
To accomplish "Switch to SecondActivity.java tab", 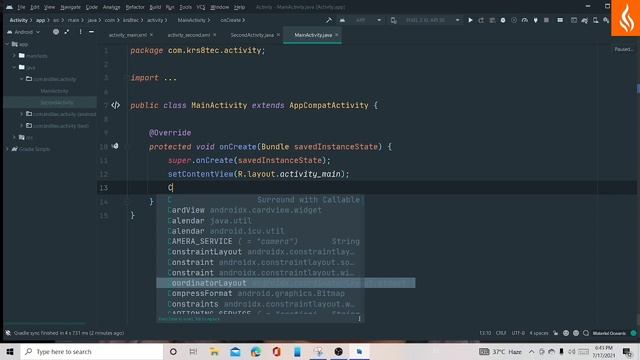I will tap(252, 35).
